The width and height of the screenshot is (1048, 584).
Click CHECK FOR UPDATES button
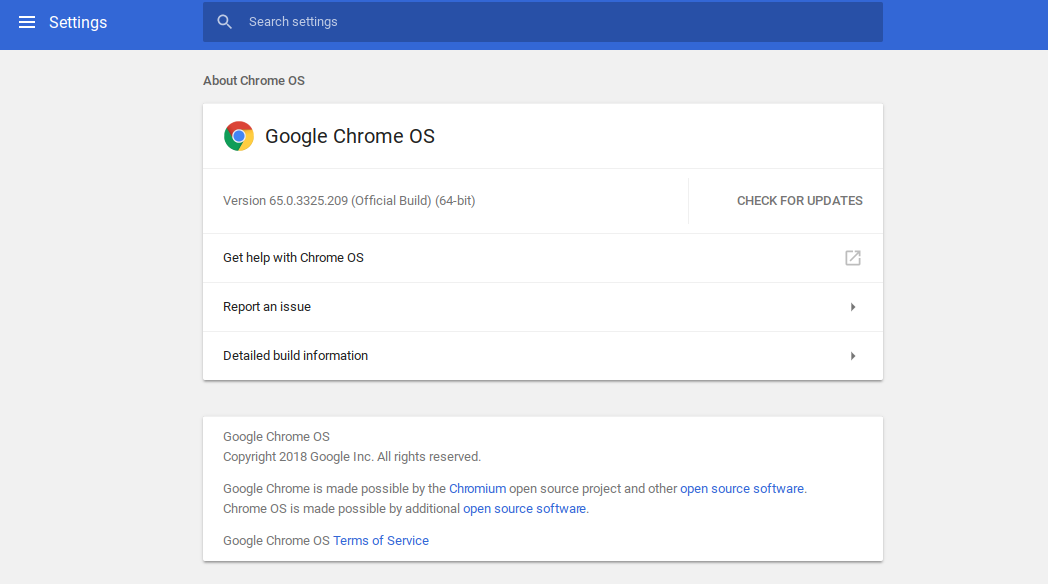(799, 201)
